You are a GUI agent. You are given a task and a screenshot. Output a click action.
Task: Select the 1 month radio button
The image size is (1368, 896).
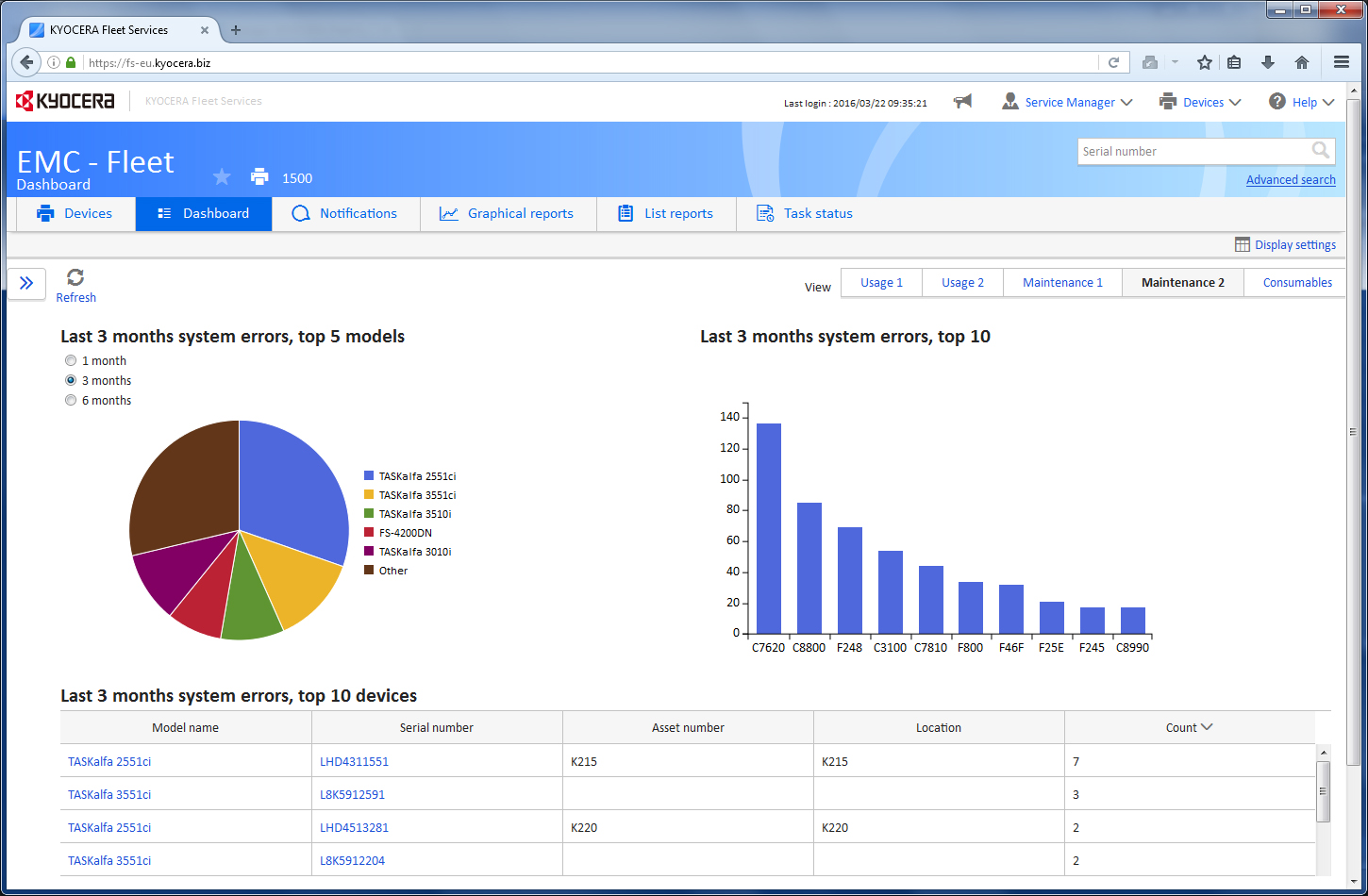(x=71, y=360)
